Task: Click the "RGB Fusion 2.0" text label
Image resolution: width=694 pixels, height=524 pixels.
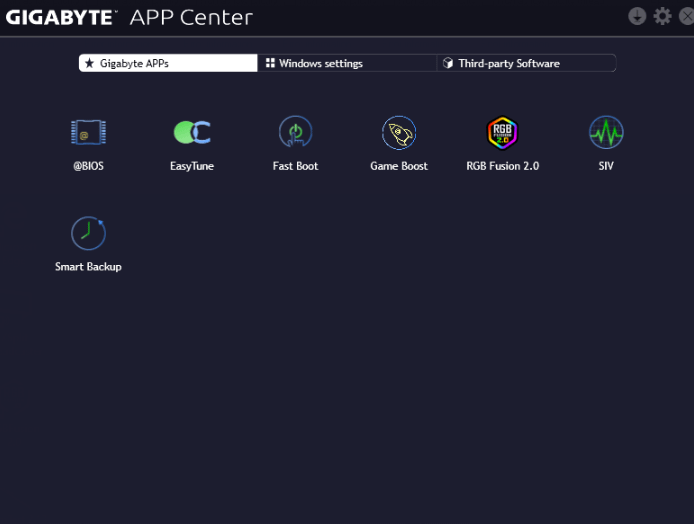Action: pos(502,166)
